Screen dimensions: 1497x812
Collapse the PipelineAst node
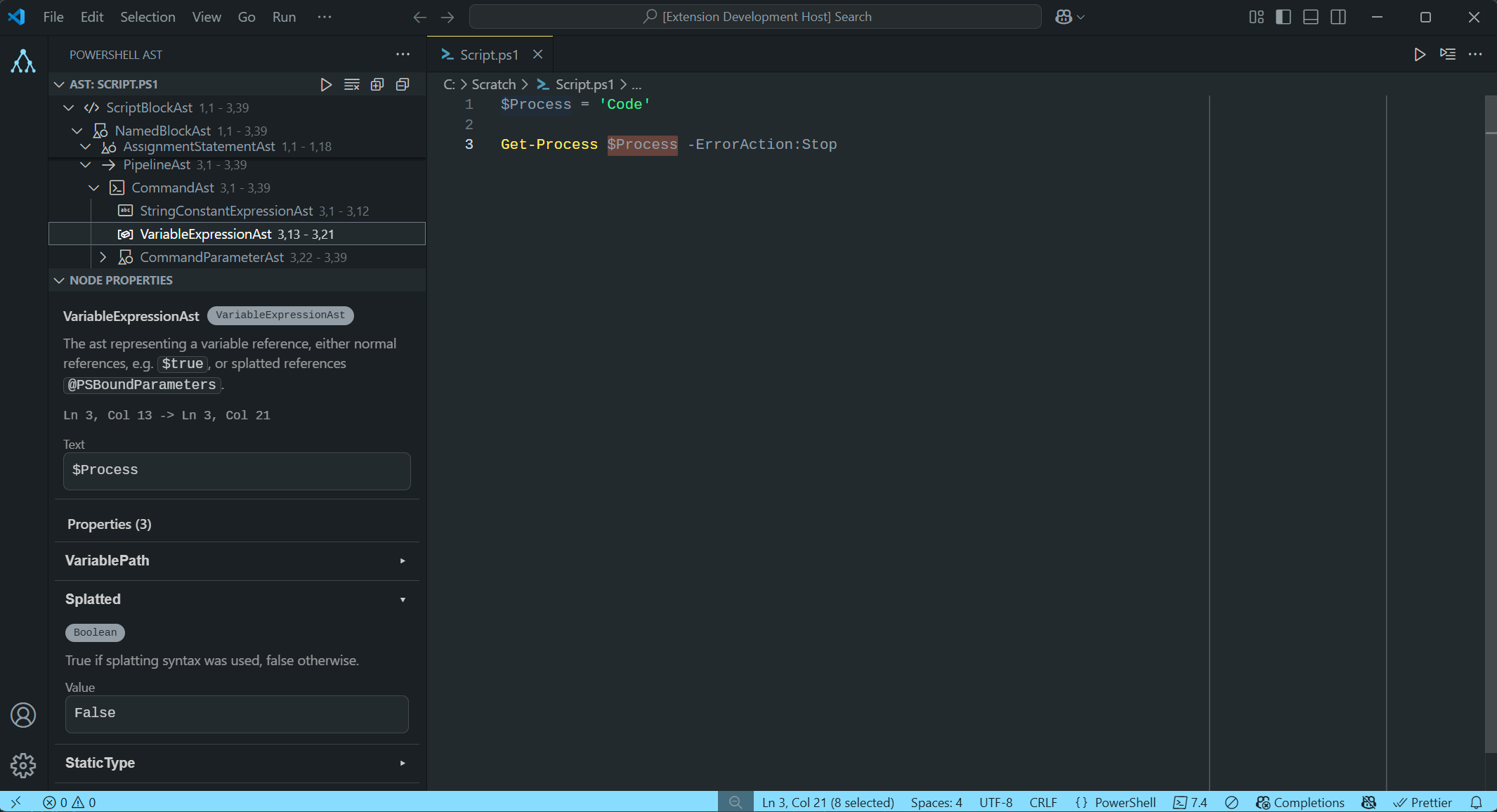(x=86, y=164)
